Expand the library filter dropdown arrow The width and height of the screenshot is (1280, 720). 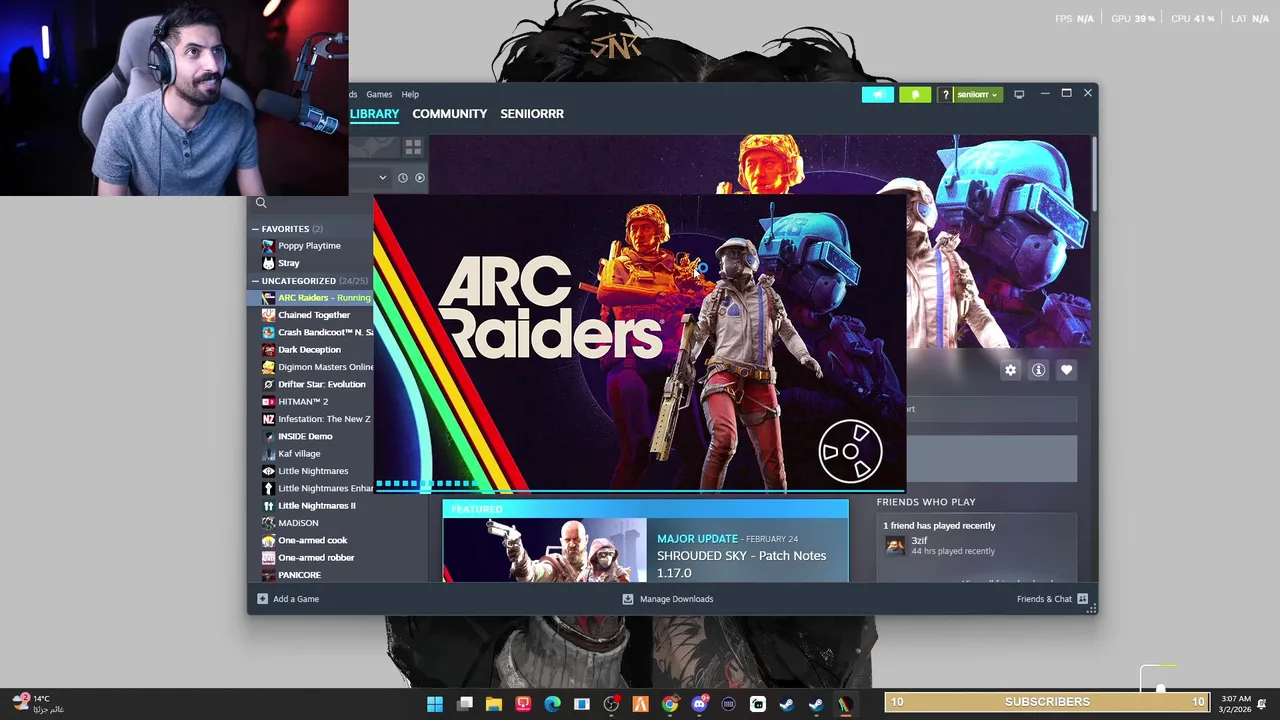click(x=382, y=178)
